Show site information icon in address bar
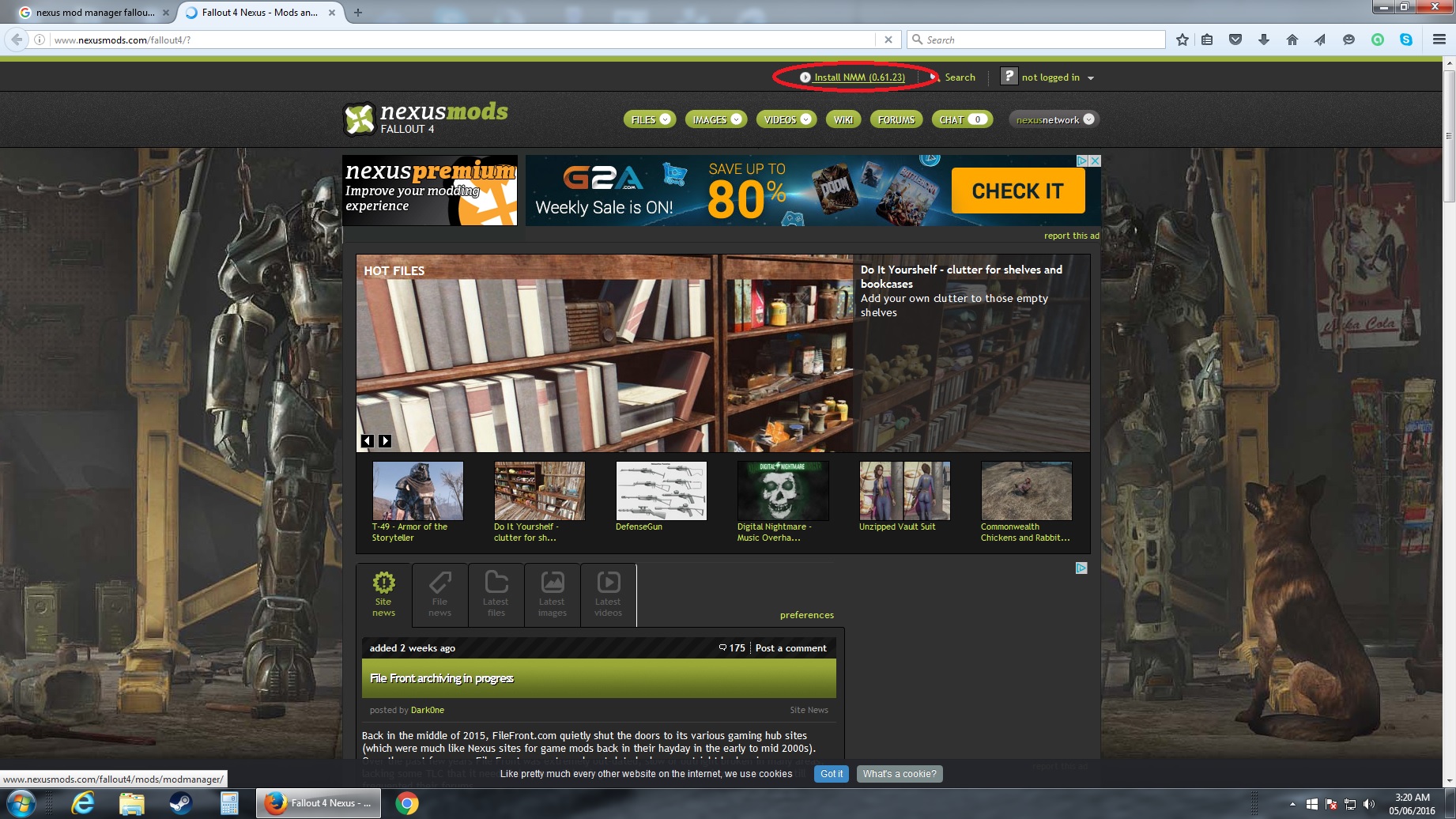 click(39, 40)
